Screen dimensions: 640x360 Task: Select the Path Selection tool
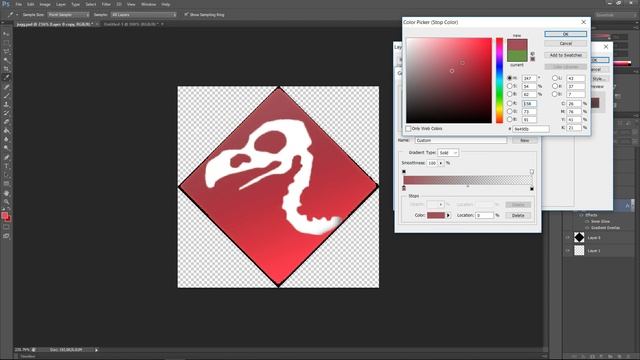6,175
